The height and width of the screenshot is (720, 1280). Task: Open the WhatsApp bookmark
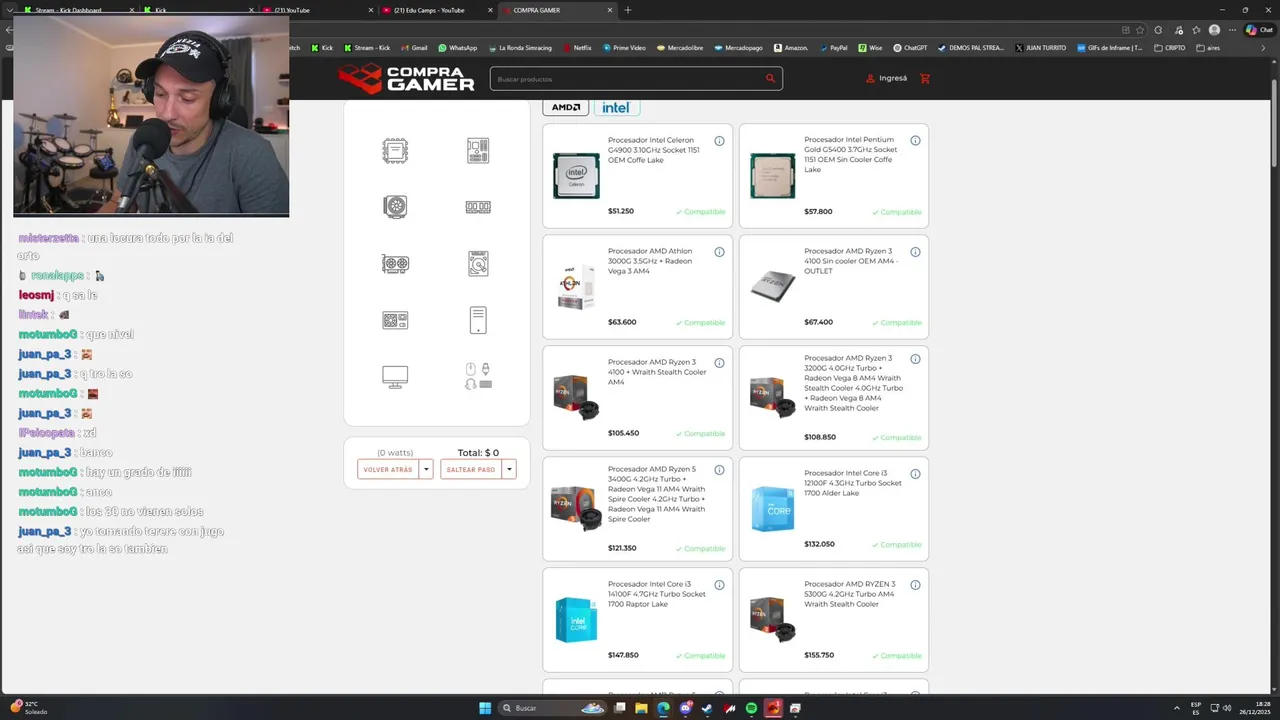[458, 48]
